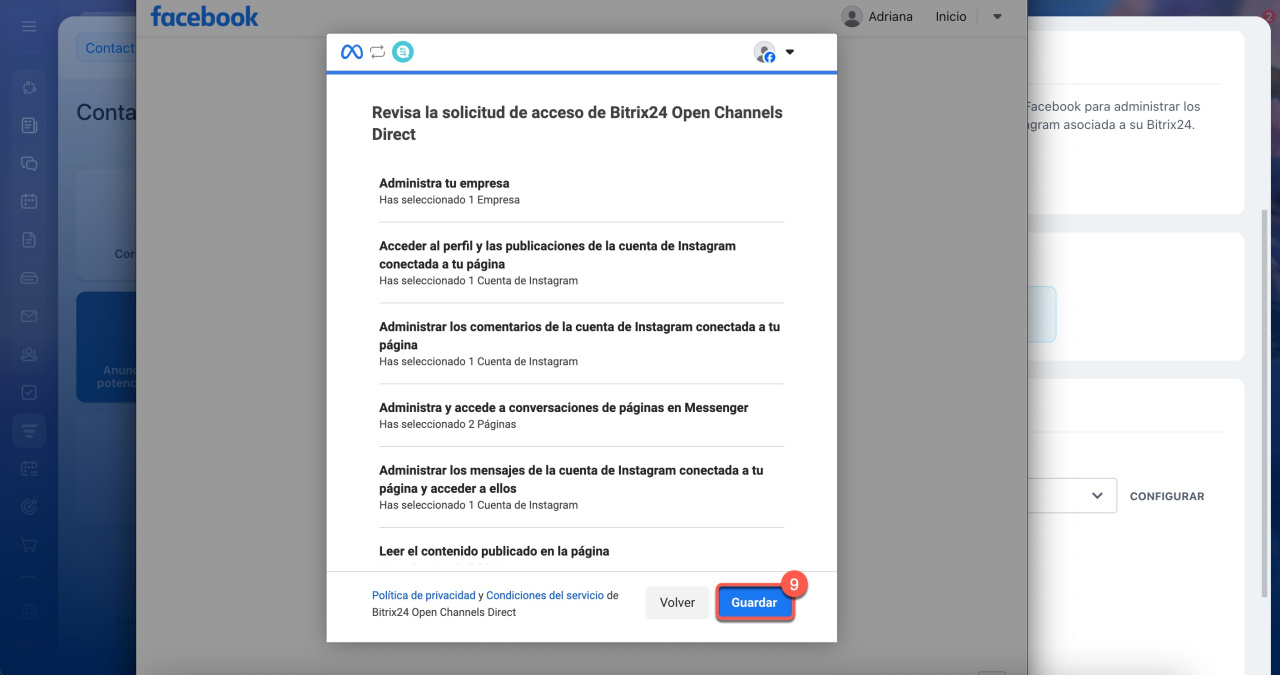The width and height of the screenshot is (1280, 675).
Task: Open the workgroups people icon in sidebar
Action: 29,354
